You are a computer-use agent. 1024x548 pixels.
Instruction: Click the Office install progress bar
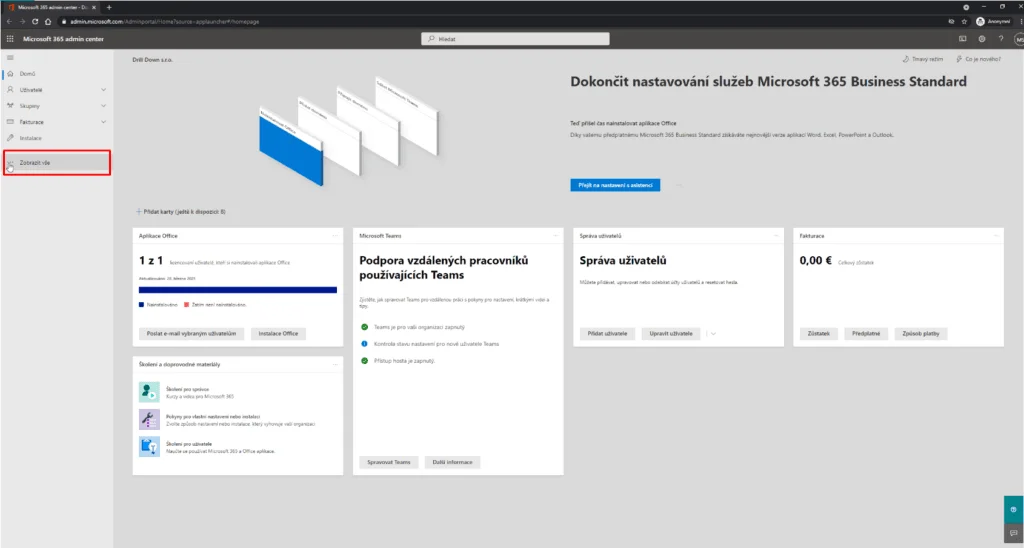(238, 290)
